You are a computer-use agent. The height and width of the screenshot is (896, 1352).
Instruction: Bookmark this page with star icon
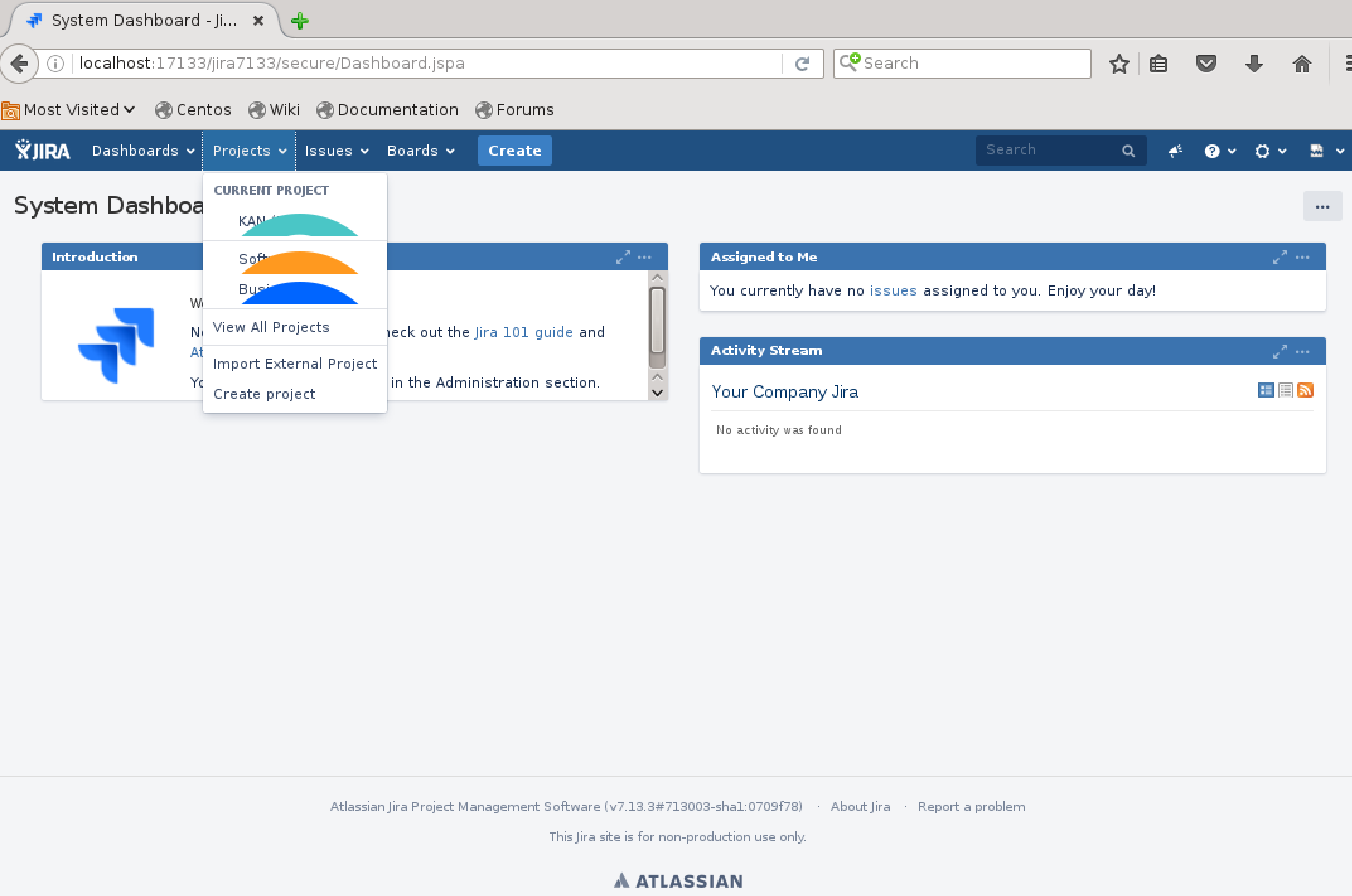[1119, 64]
